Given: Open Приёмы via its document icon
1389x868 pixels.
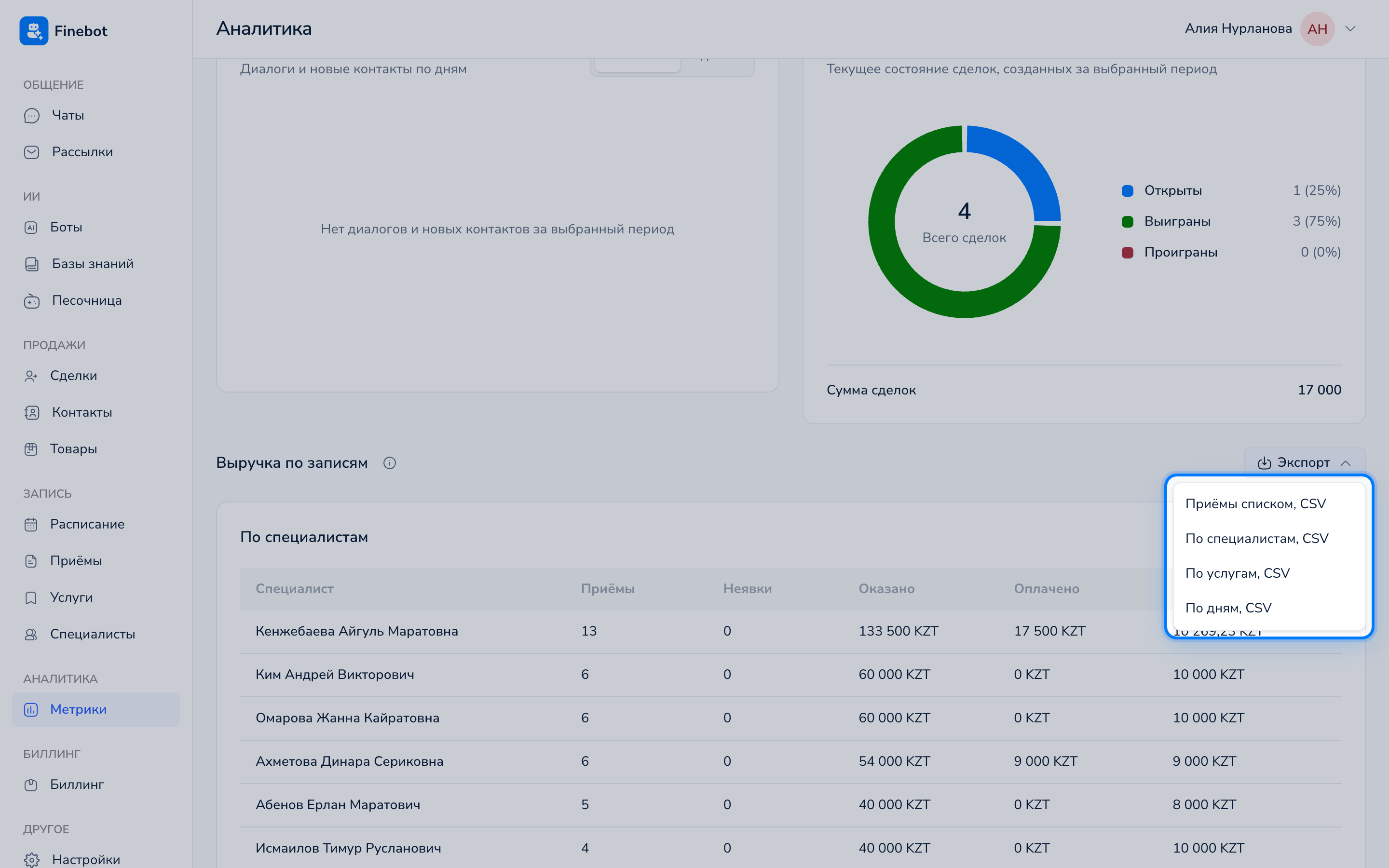Looking at the screenshot, I should point(31,561).
